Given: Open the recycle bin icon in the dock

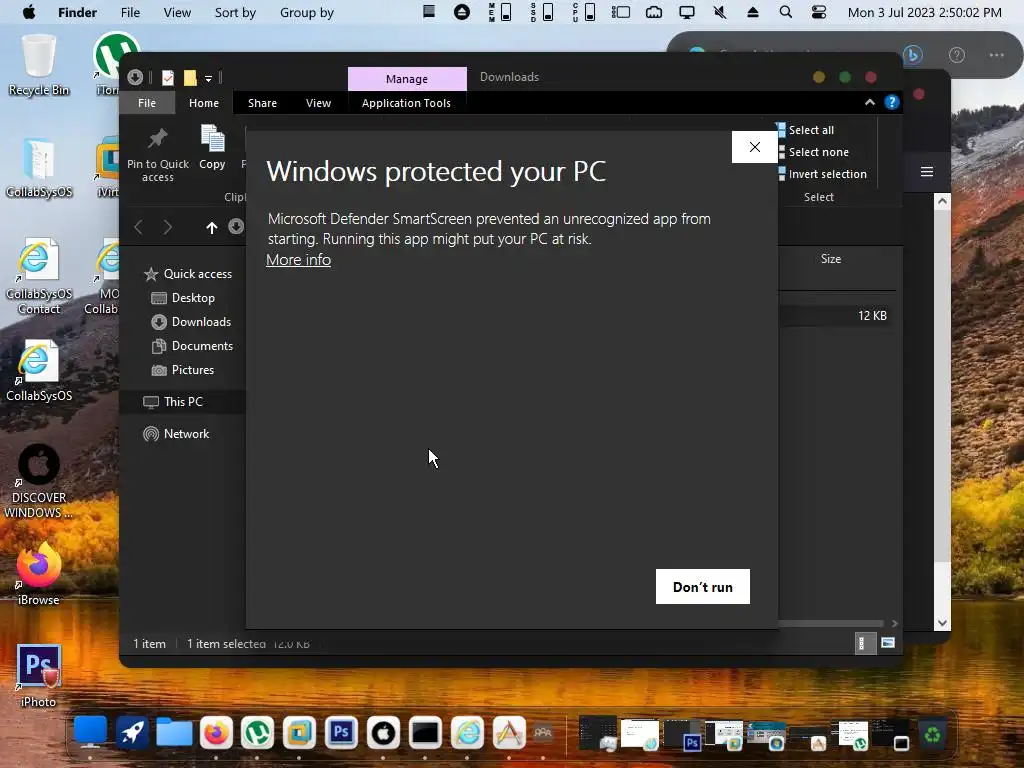Looking at the screenshot, I should click(933, 734).
